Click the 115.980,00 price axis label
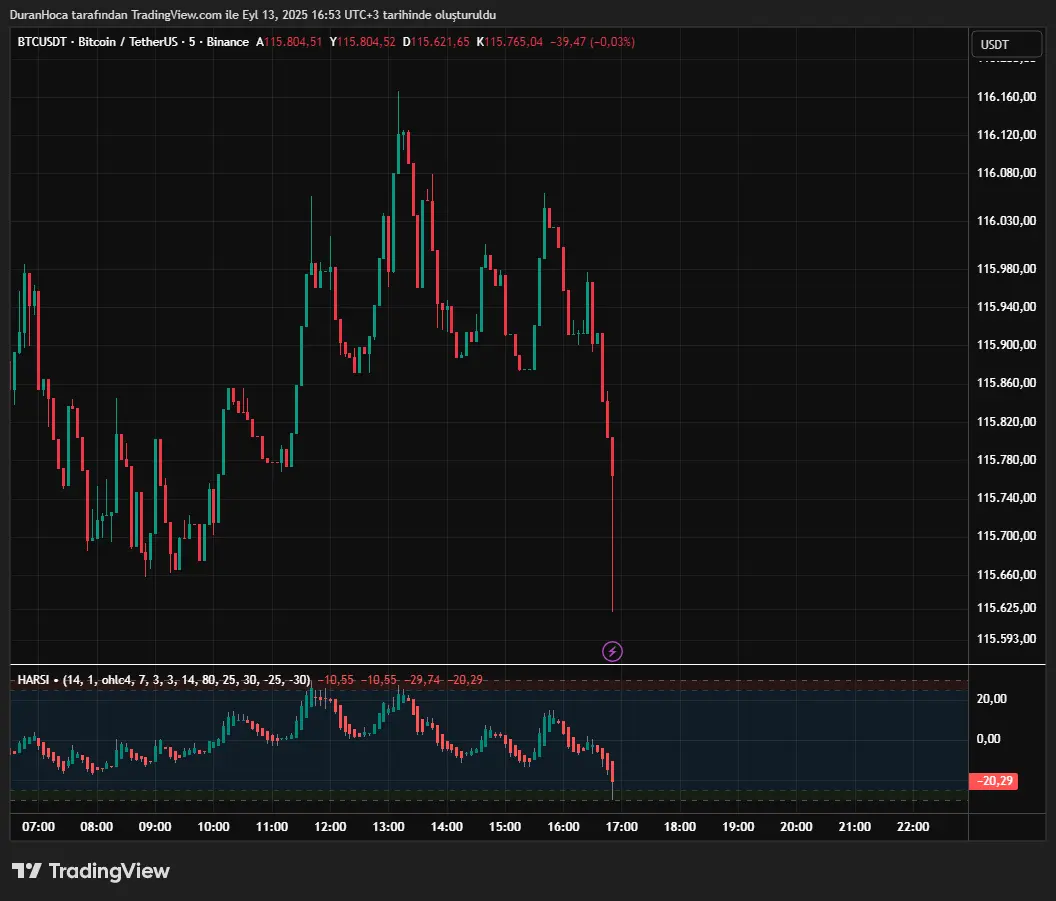 coord(1006,269)
